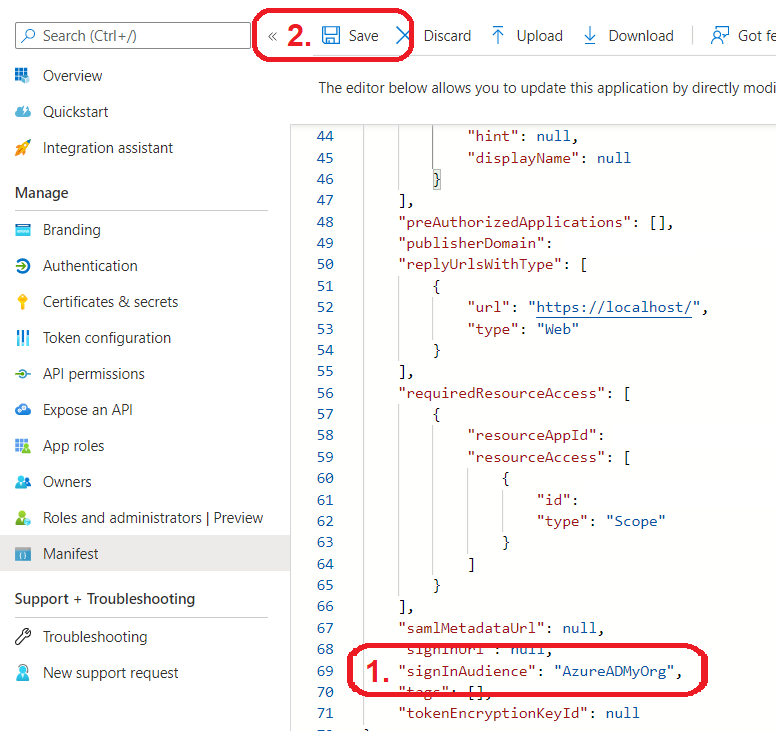Open the Owners page
Screen dimensions: 779x731
67,482
